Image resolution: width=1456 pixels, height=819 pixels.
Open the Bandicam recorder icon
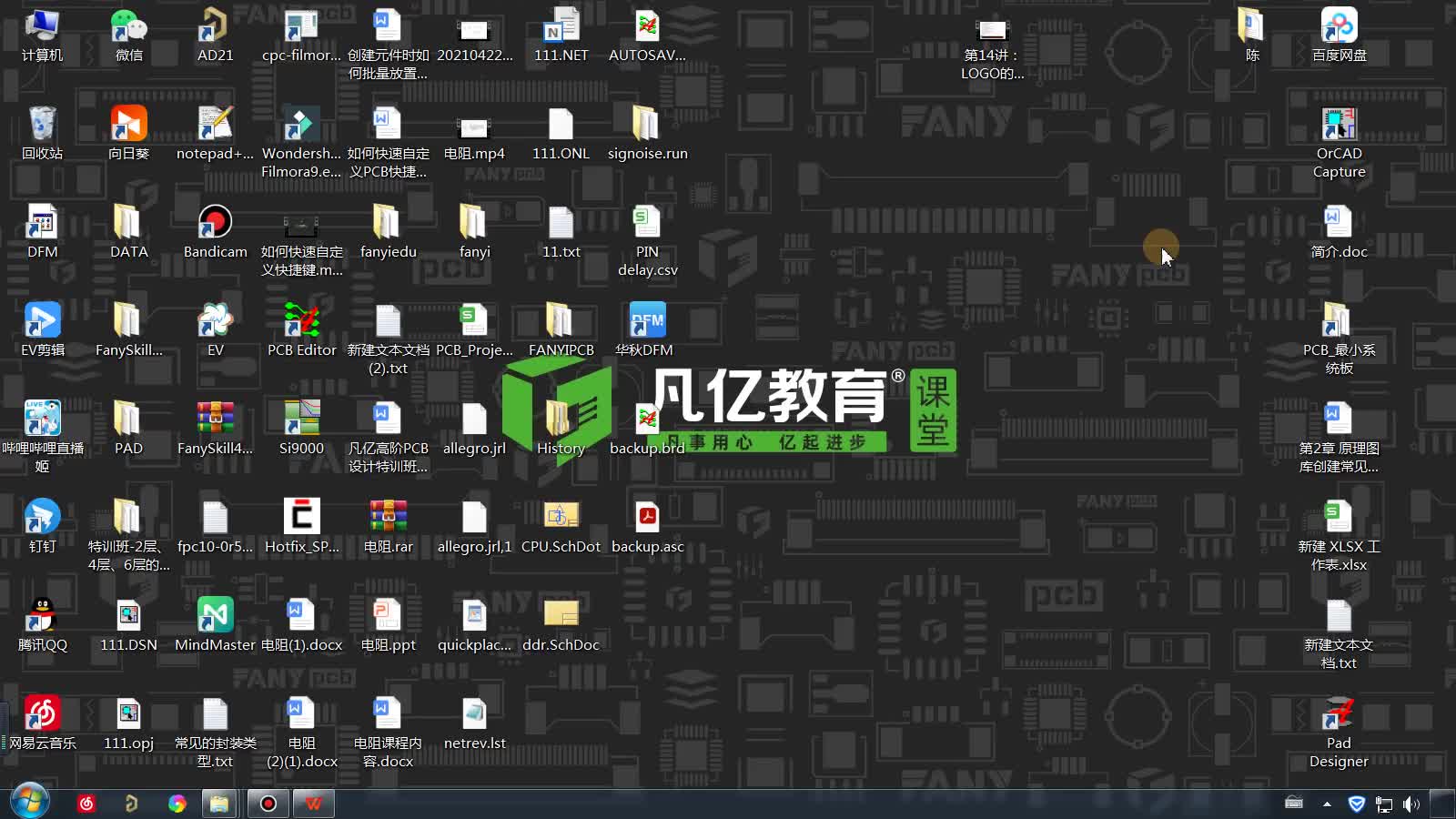(x=215, y=224)
